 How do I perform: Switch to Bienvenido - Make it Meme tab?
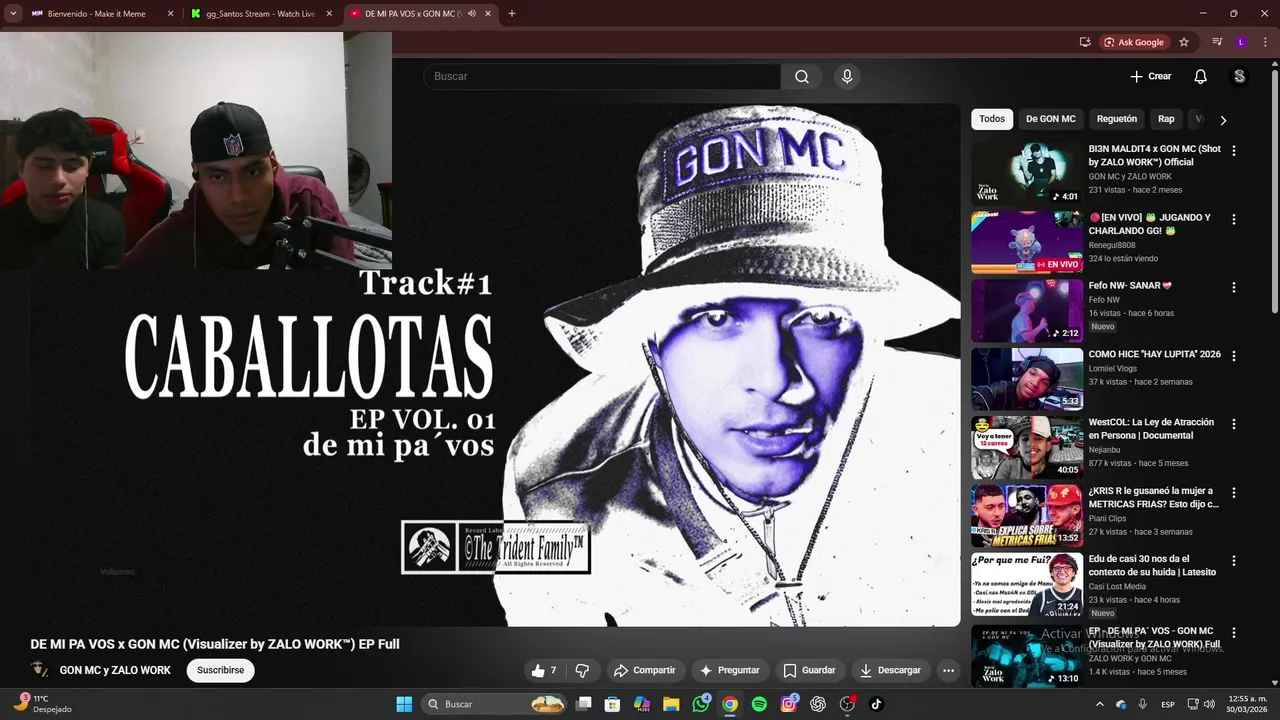(100, 14)
